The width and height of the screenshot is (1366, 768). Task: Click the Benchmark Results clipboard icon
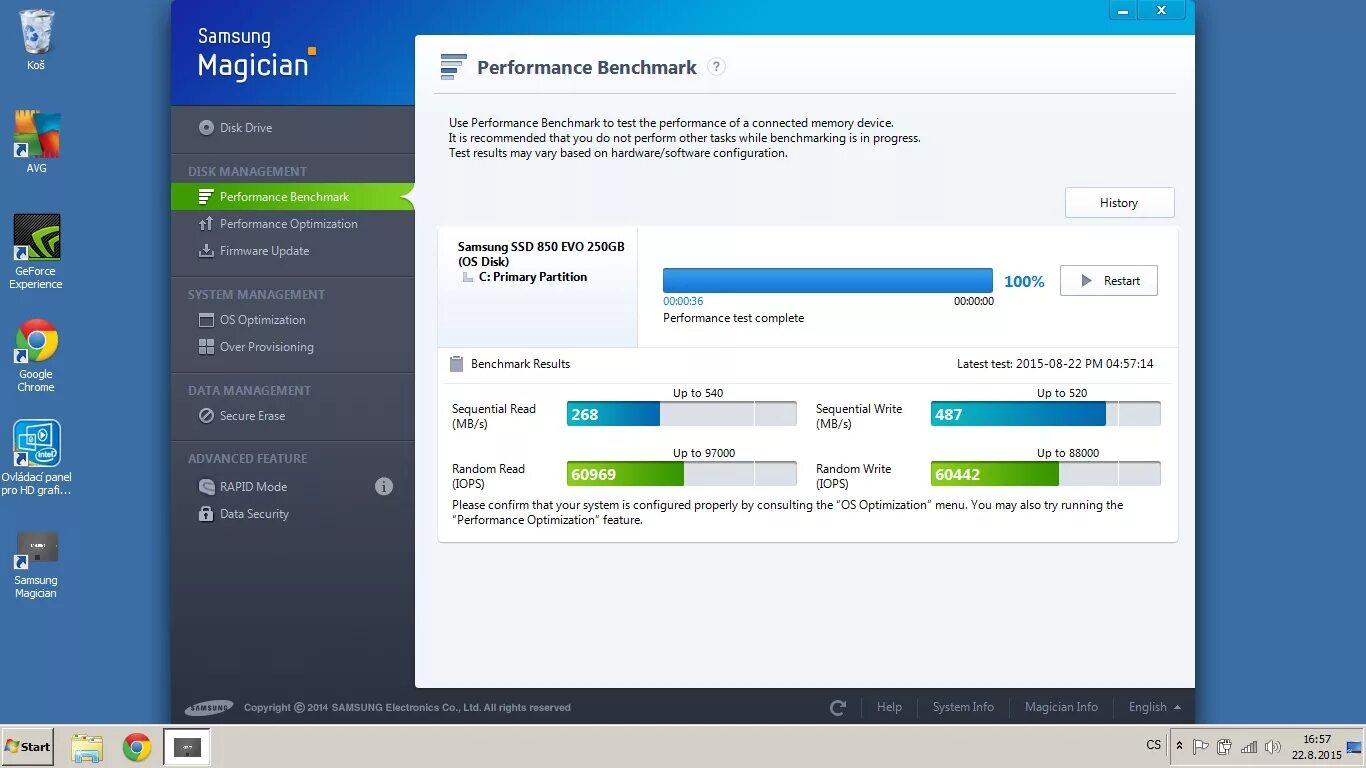[x=457, y=364]
